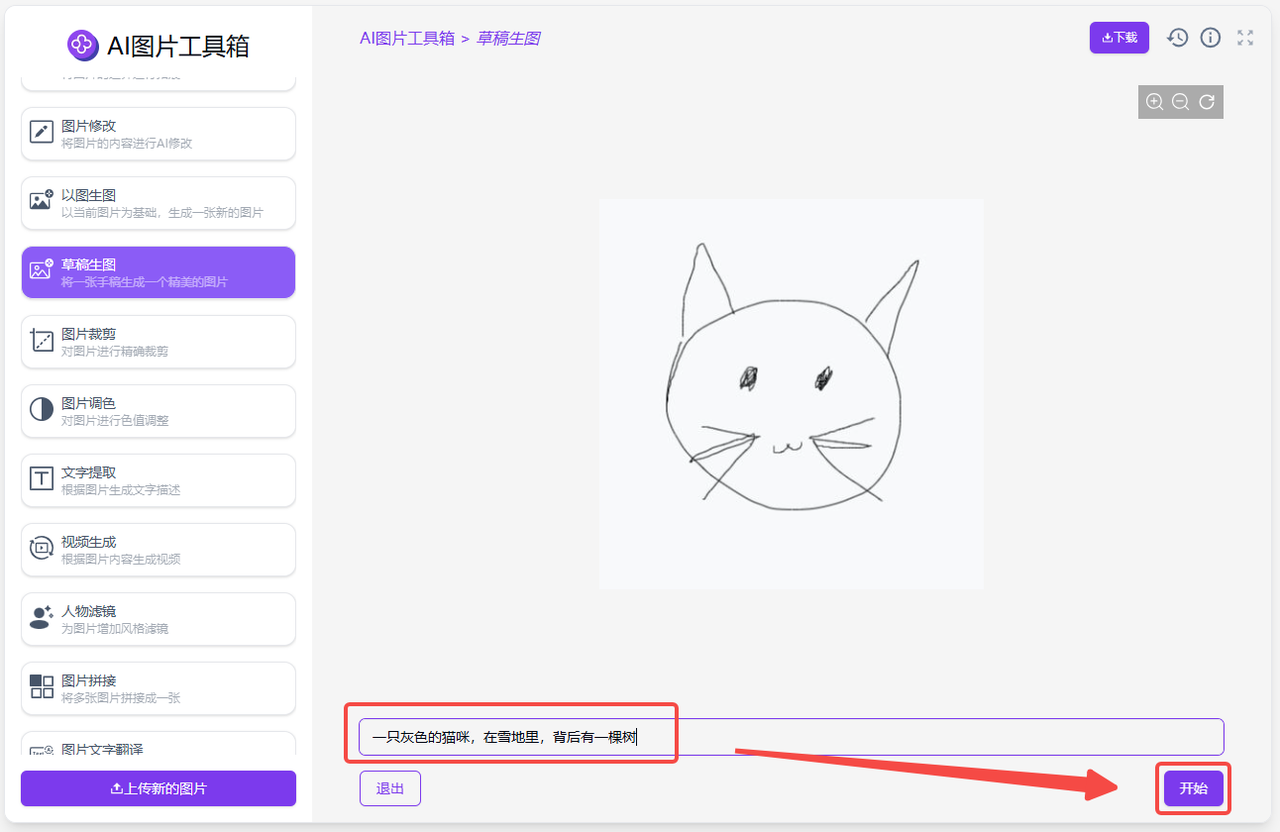Screen dimensions: 1280x832
Task: Click the 草稿生图 breadcrumb text
Action: pyautogui.click(x=508, y=39)
